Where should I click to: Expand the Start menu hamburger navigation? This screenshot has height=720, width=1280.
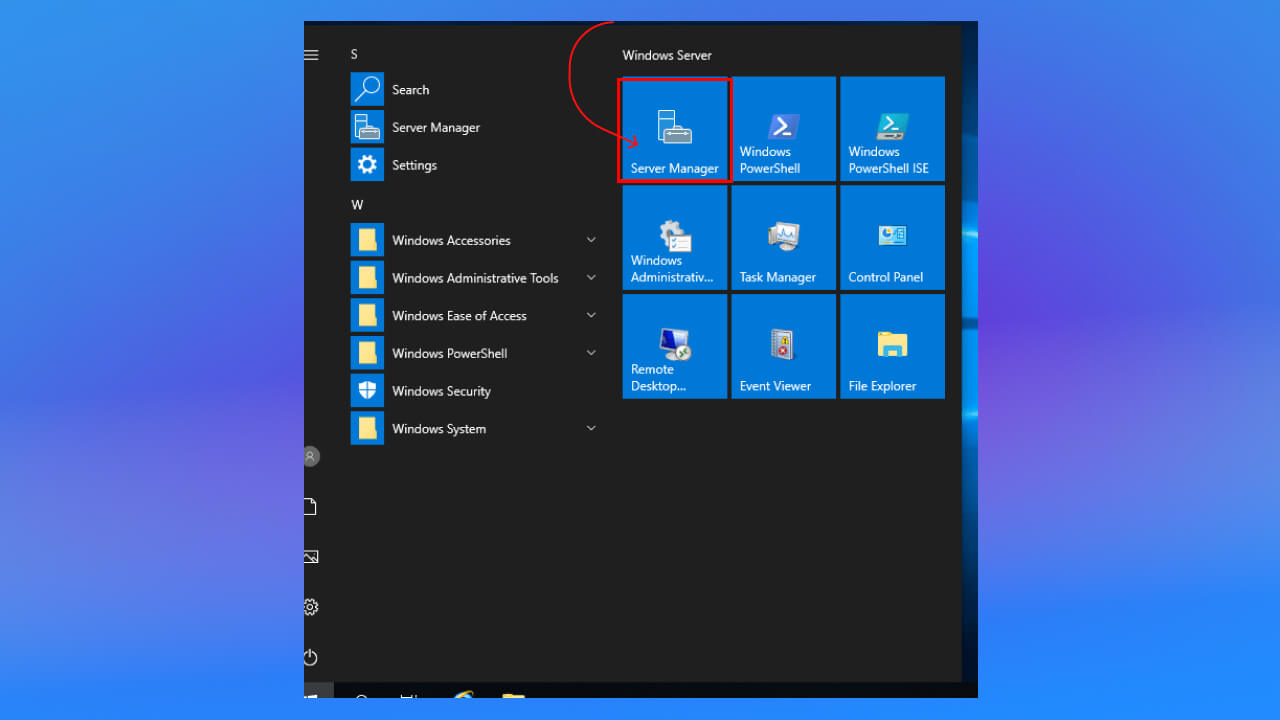(x=311, y=55)
